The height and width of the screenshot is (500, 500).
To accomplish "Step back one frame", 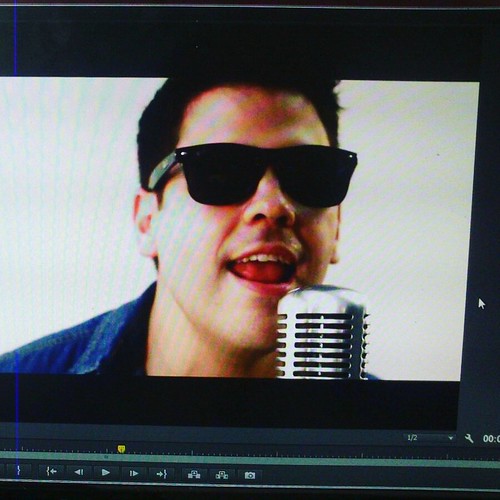I will (x=79, y=472).
